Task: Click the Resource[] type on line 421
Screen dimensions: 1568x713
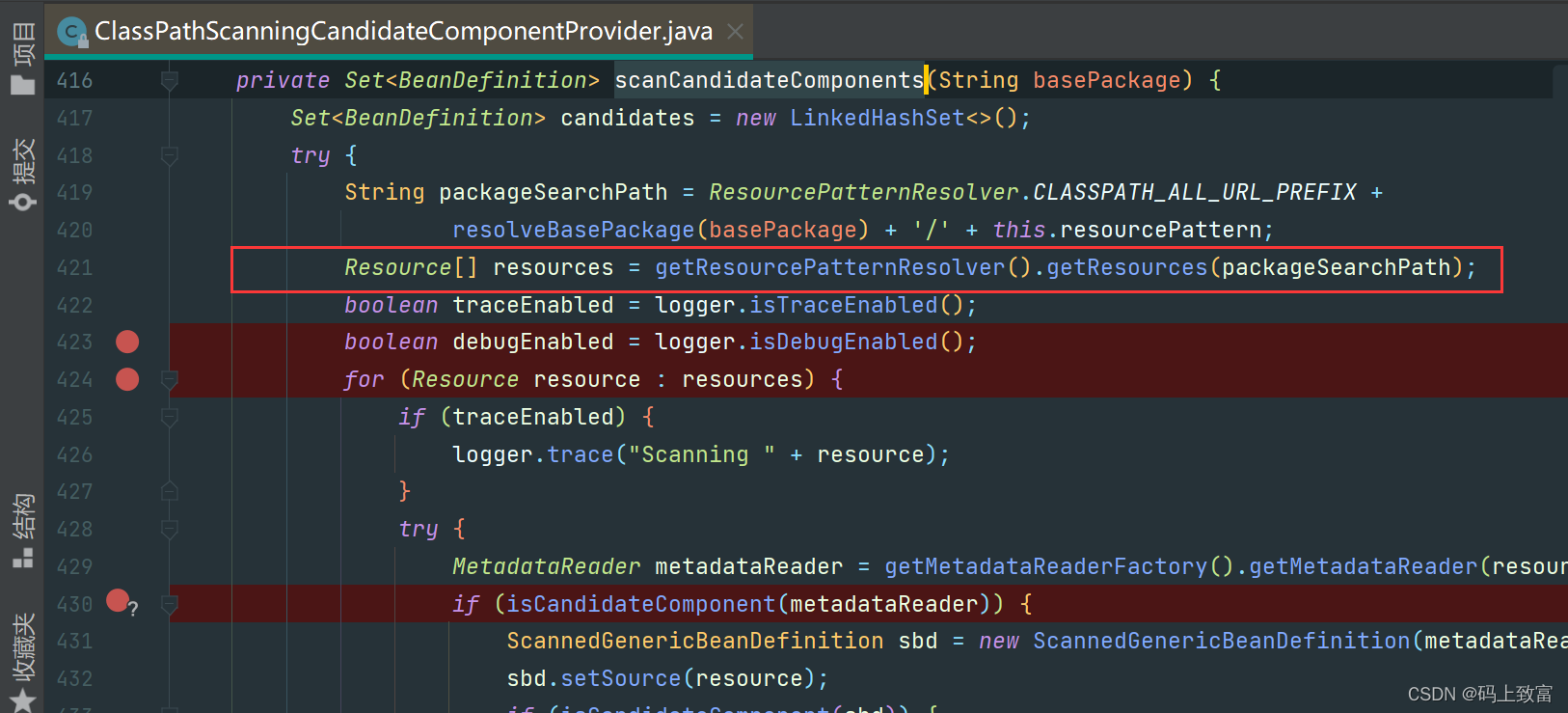Action: 412,267
